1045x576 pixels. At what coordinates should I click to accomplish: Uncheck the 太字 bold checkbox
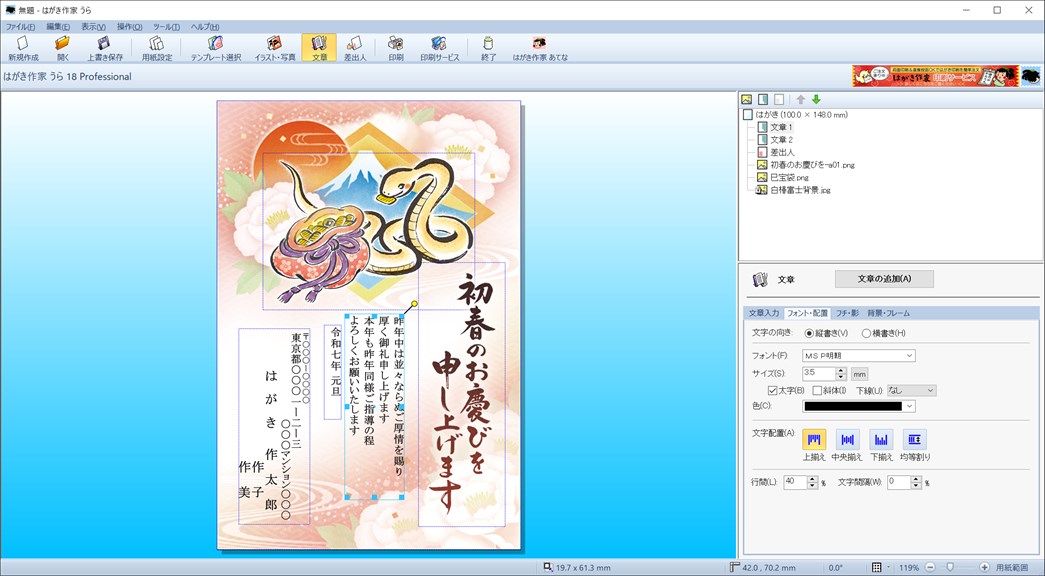point(772,391)
